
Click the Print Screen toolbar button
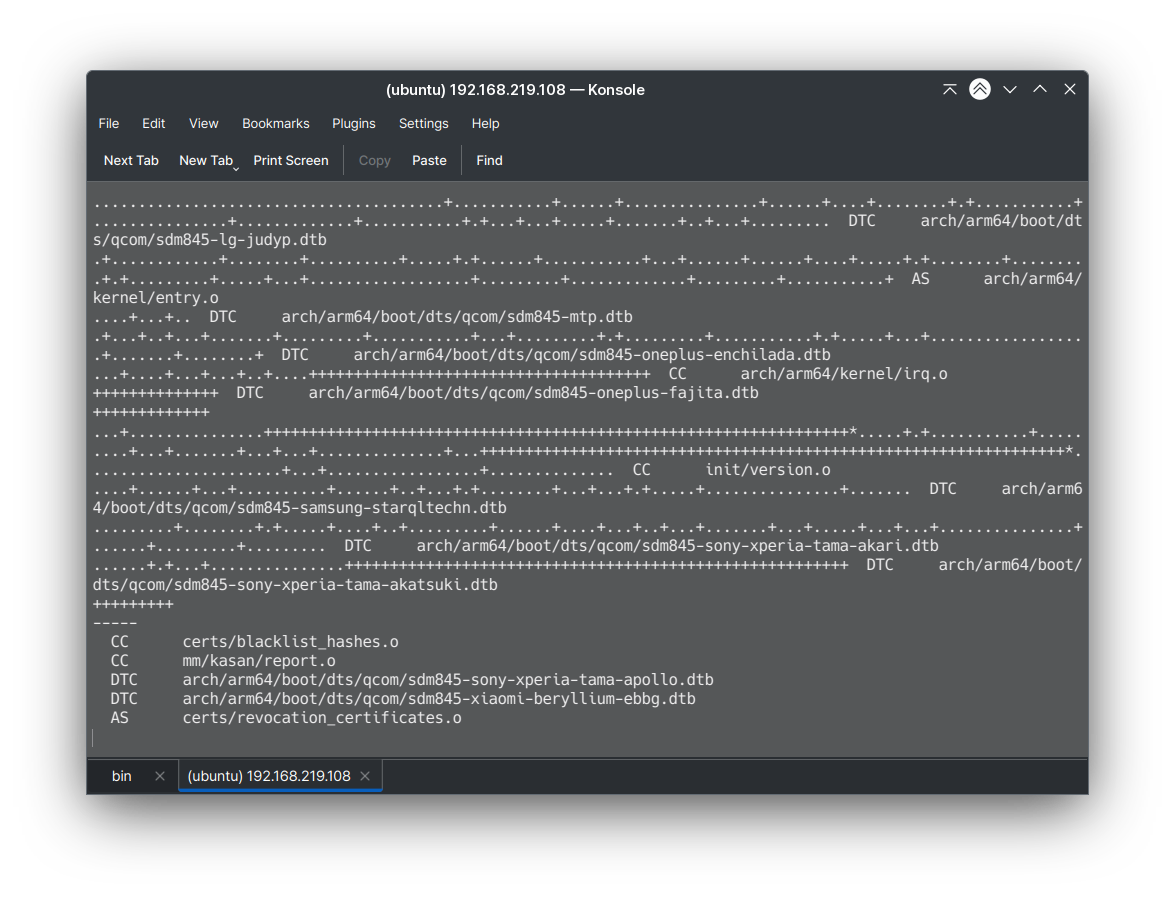pyautogui.click(x=291, y=160)
